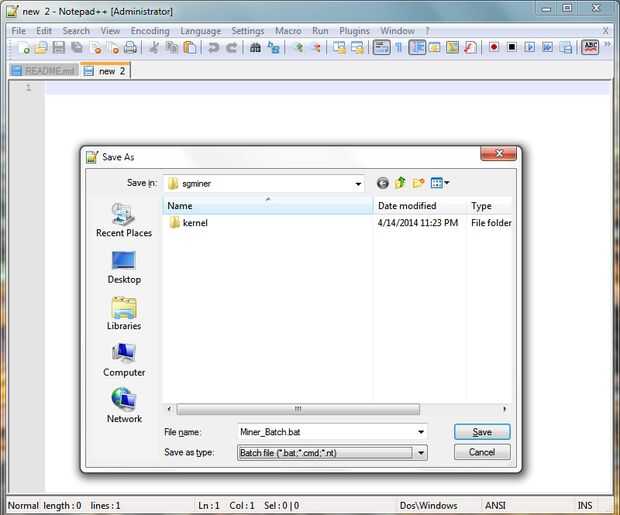Viewport: 620px width, 515px height.
Task: Select the kernel folder in file list
Action: coord(188,223)
